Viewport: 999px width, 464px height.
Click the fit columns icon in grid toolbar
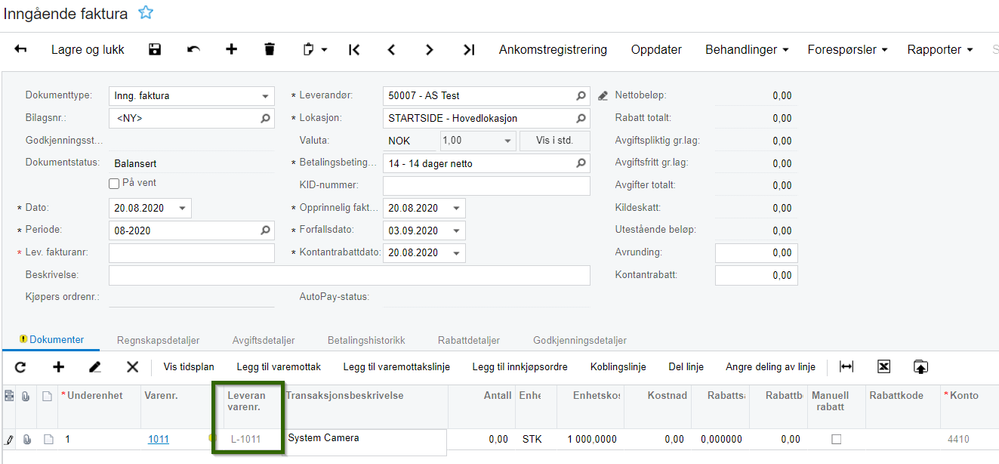click(846, 367)
